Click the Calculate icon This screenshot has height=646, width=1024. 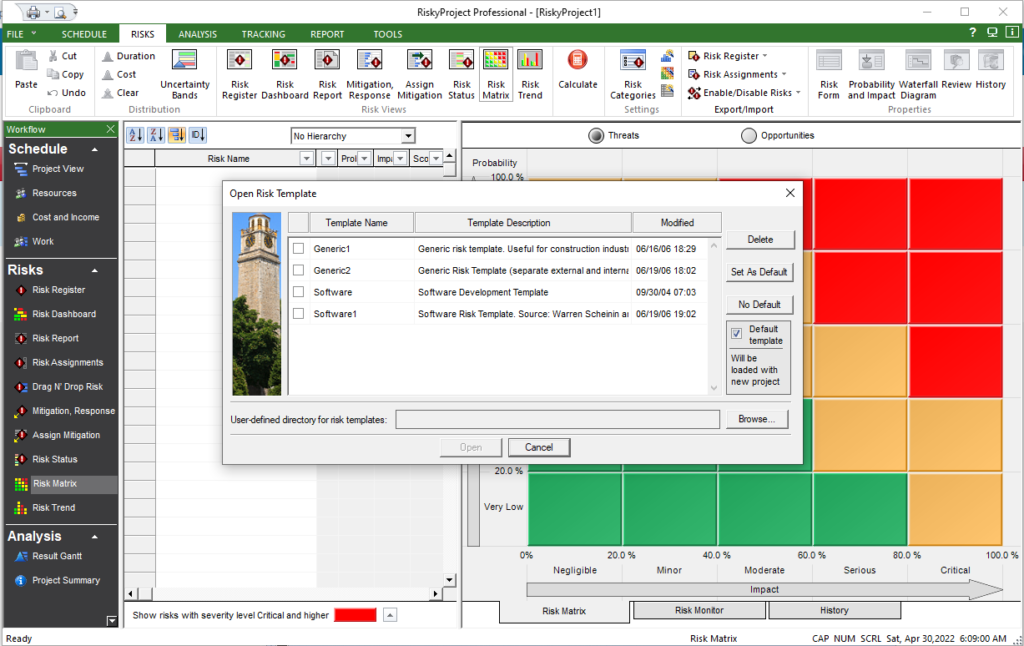pyautogui.click(x=578, y=72)
